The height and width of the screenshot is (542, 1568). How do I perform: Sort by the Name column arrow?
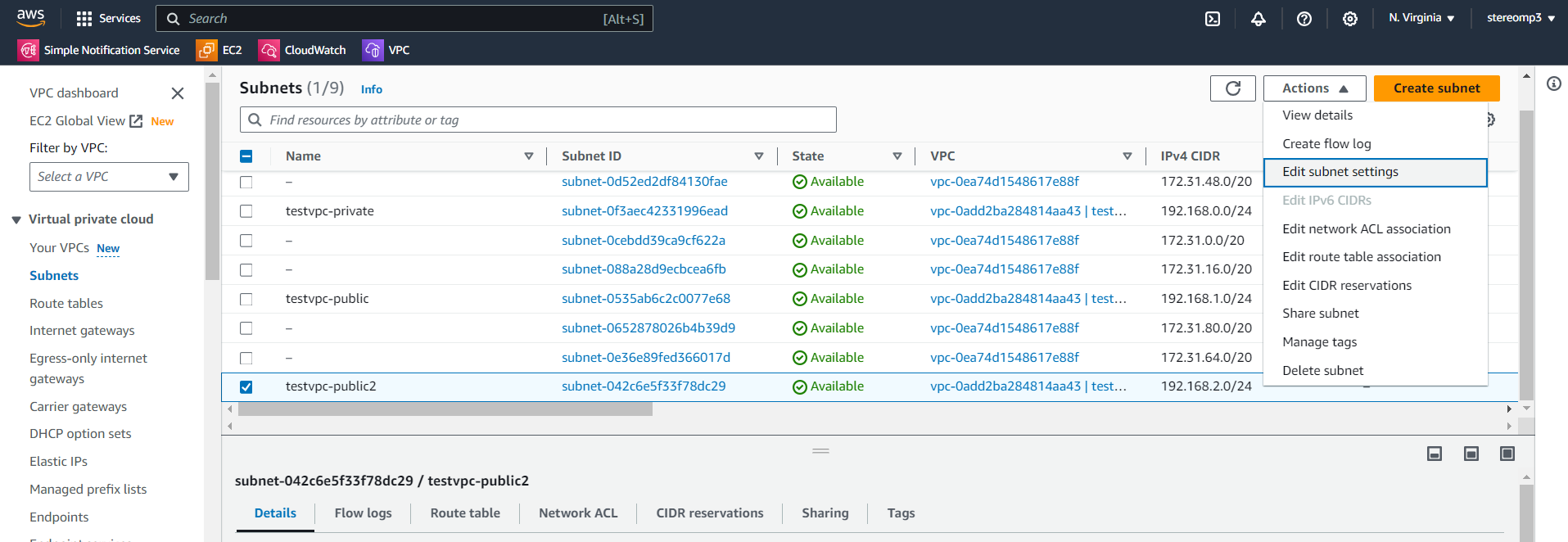[529, 156]
